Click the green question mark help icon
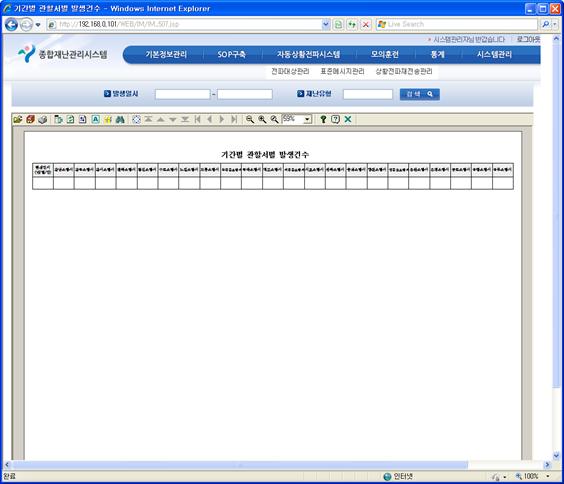 [323, 119]
